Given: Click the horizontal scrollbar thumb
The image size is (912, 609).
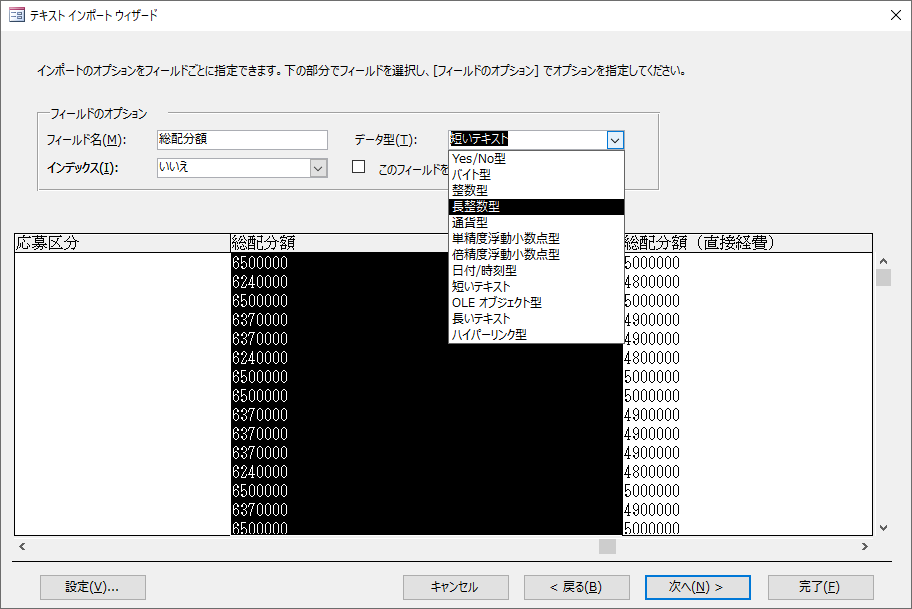Looking at the screenshot, I should pyautogui.click(x=607, y=546).
